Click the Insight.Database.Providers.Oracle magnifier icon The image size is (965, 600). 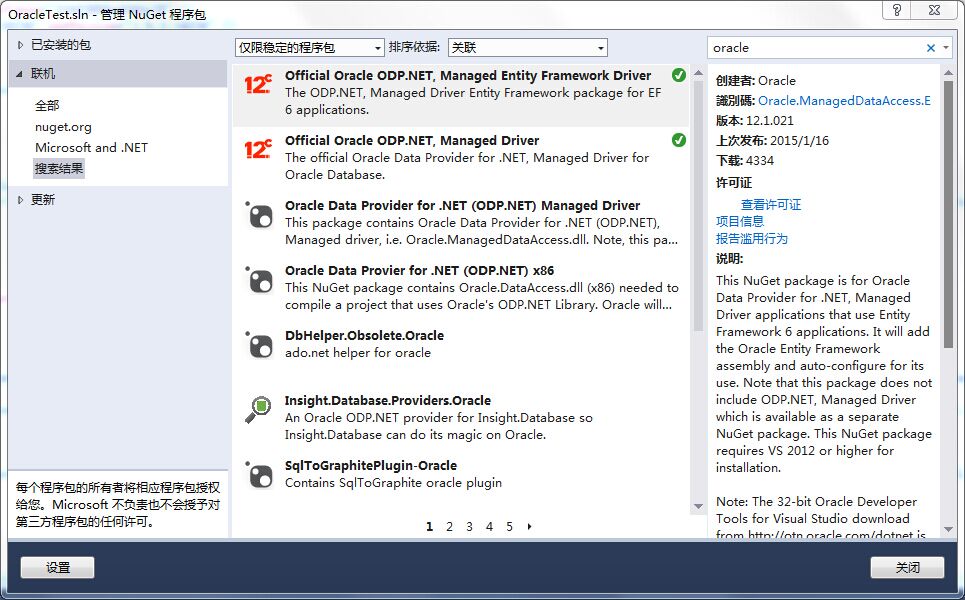coord(258,409)
